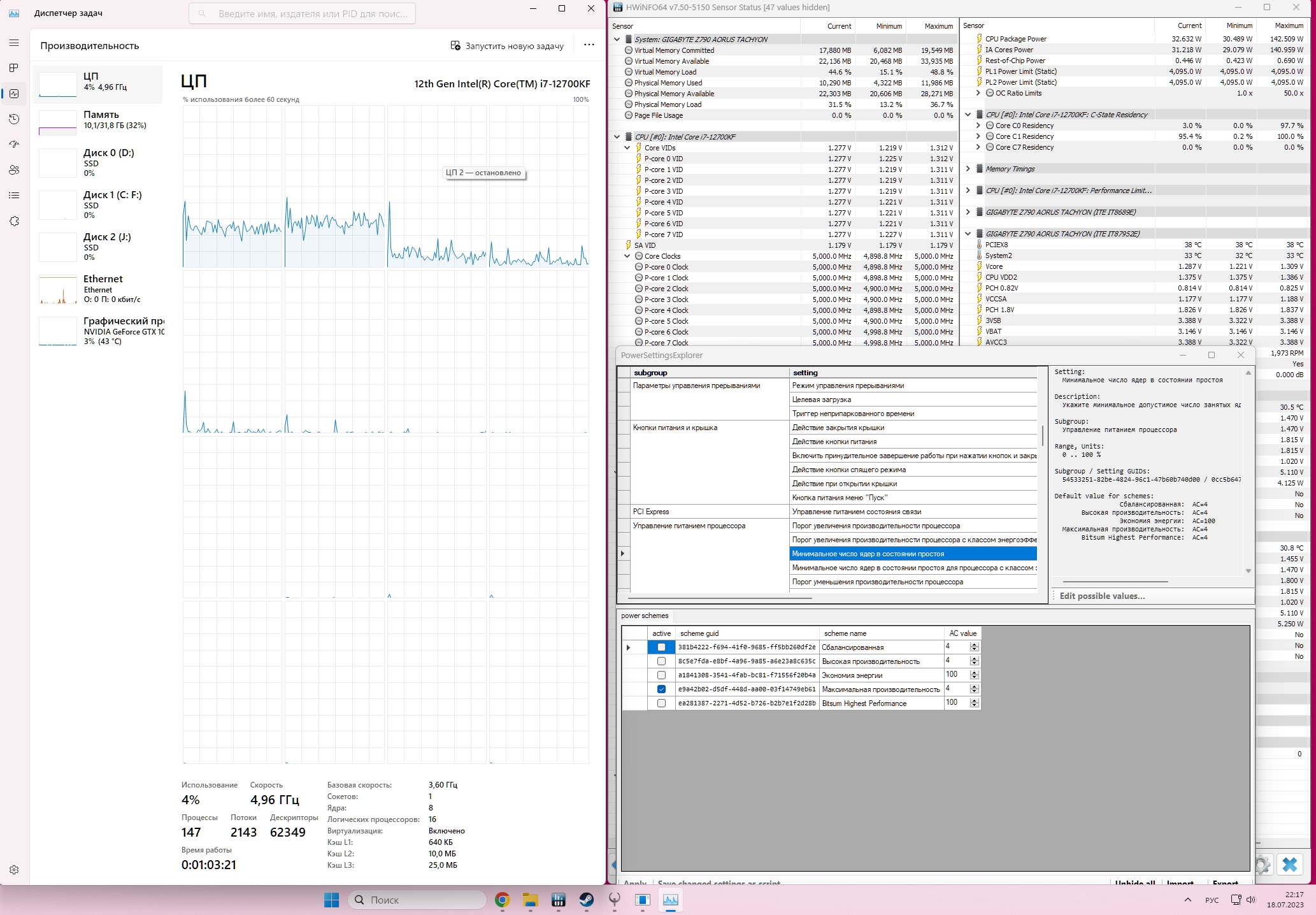Collapse the Core VIDs tree node
The height and width of the screenshot is (915, 1316).
(x=627, y=148)
